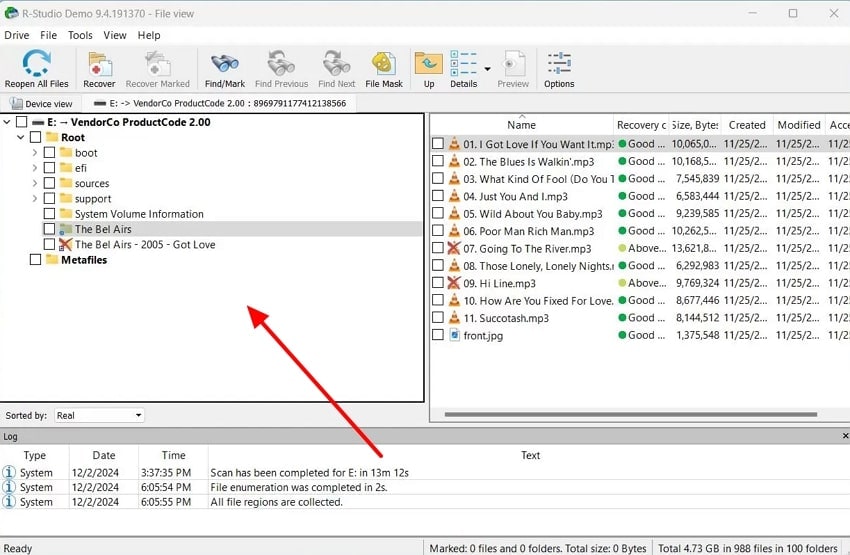Open the Tools menu

(80, 35)
